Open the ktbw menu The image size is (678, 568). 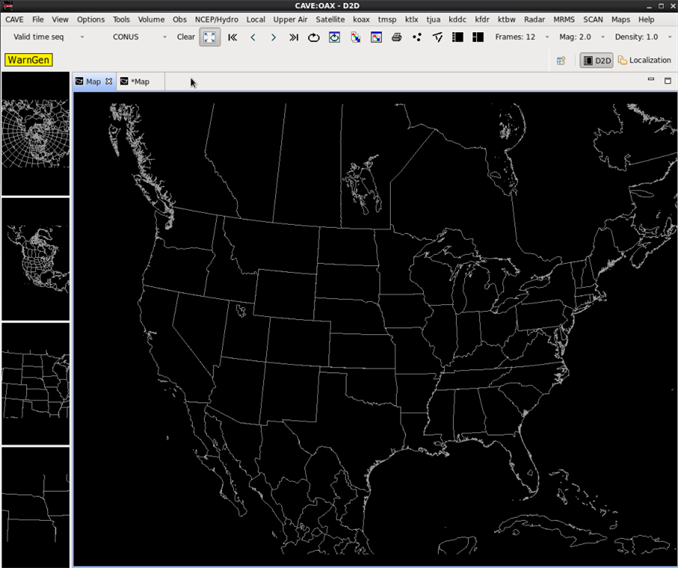[x=506, y=19]
